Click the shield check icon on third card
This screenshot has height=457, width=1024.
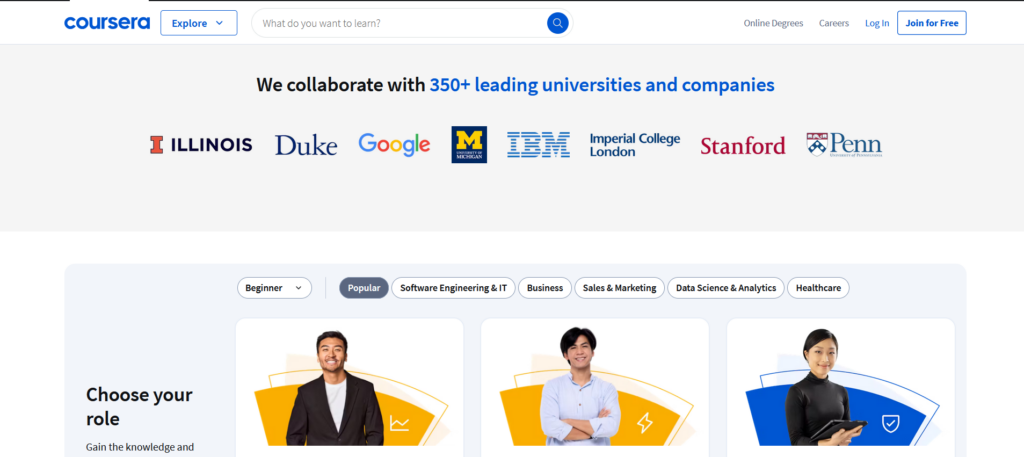(890, 424)
